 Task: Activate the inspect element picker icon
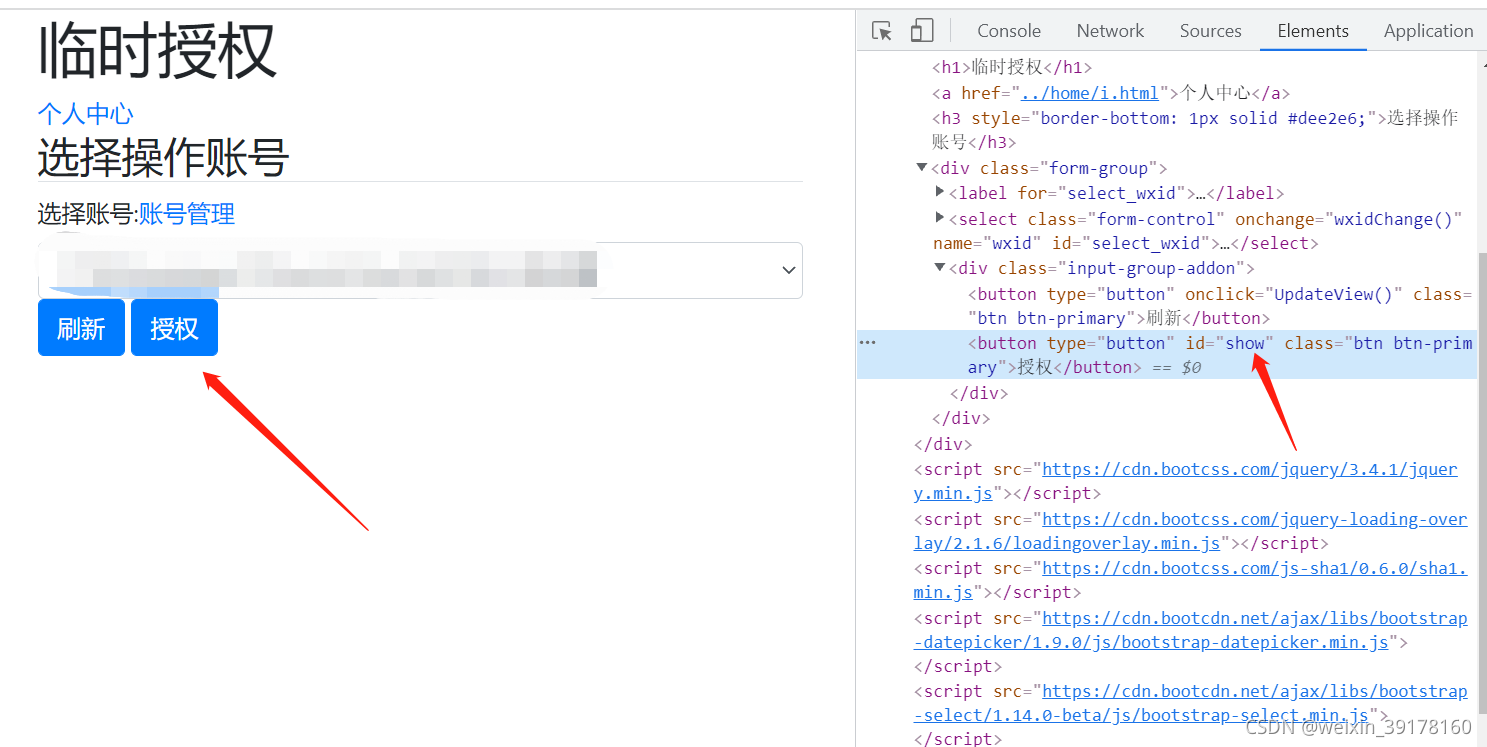click(x=881, y=31)
